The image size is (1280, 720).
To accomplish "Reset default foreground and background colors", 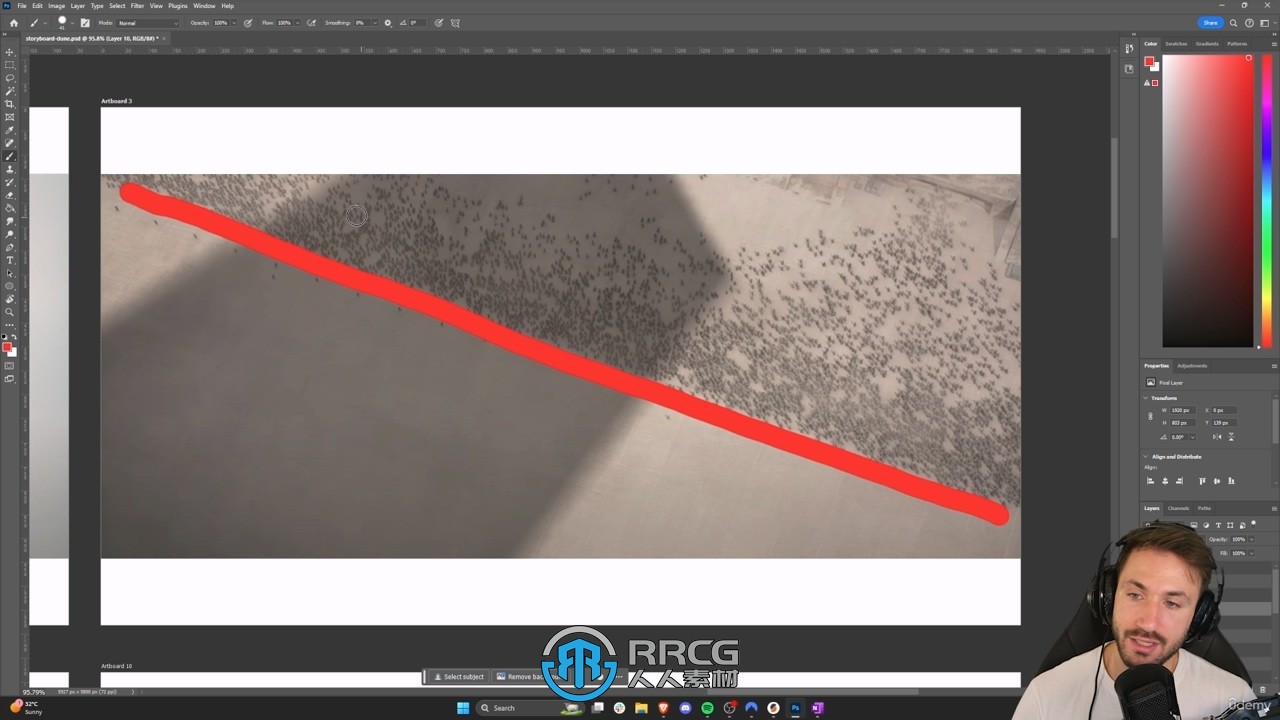I will coord(6,337).
